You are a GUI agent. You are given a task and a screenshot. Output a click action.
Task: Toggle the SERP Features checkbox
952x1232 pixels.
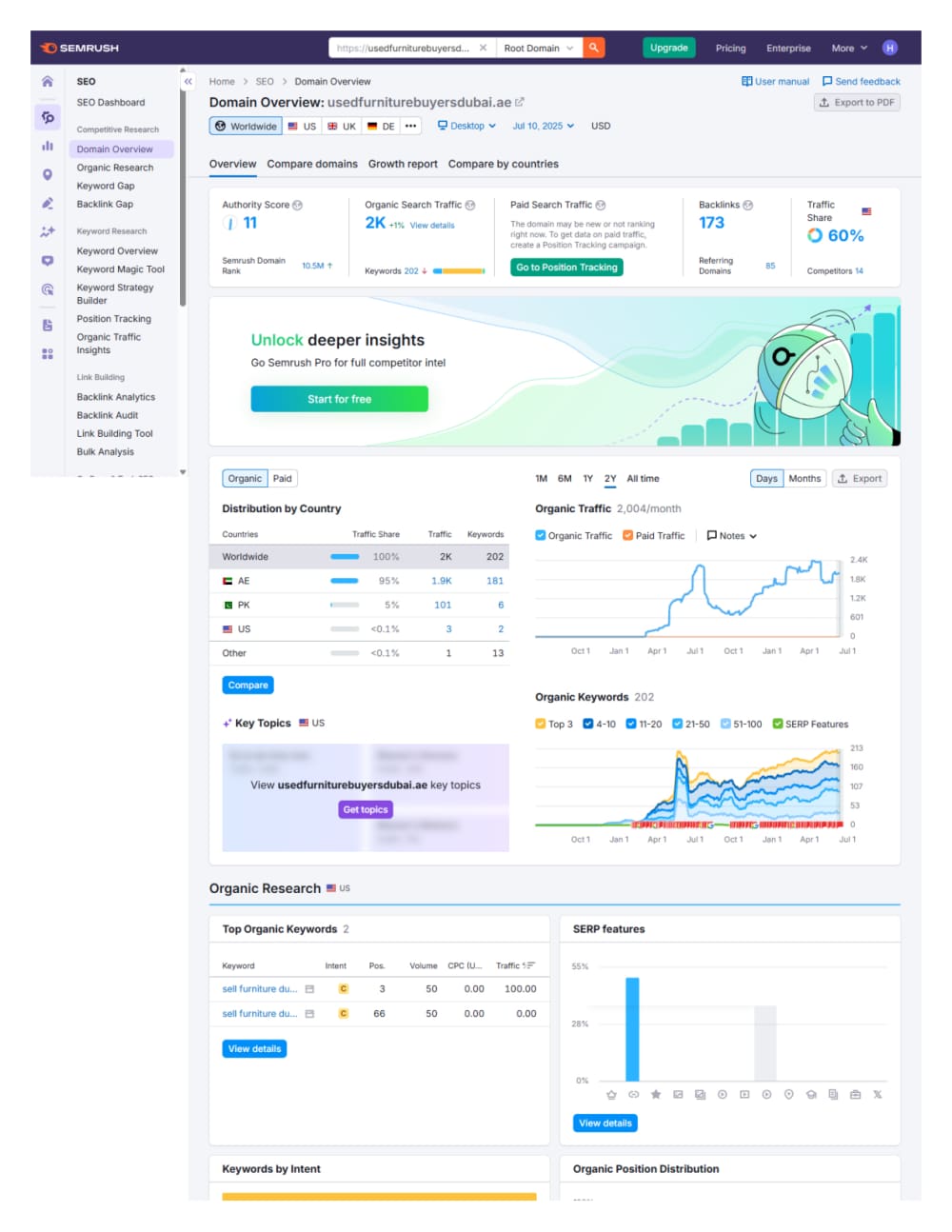click(x=778, y=724)
